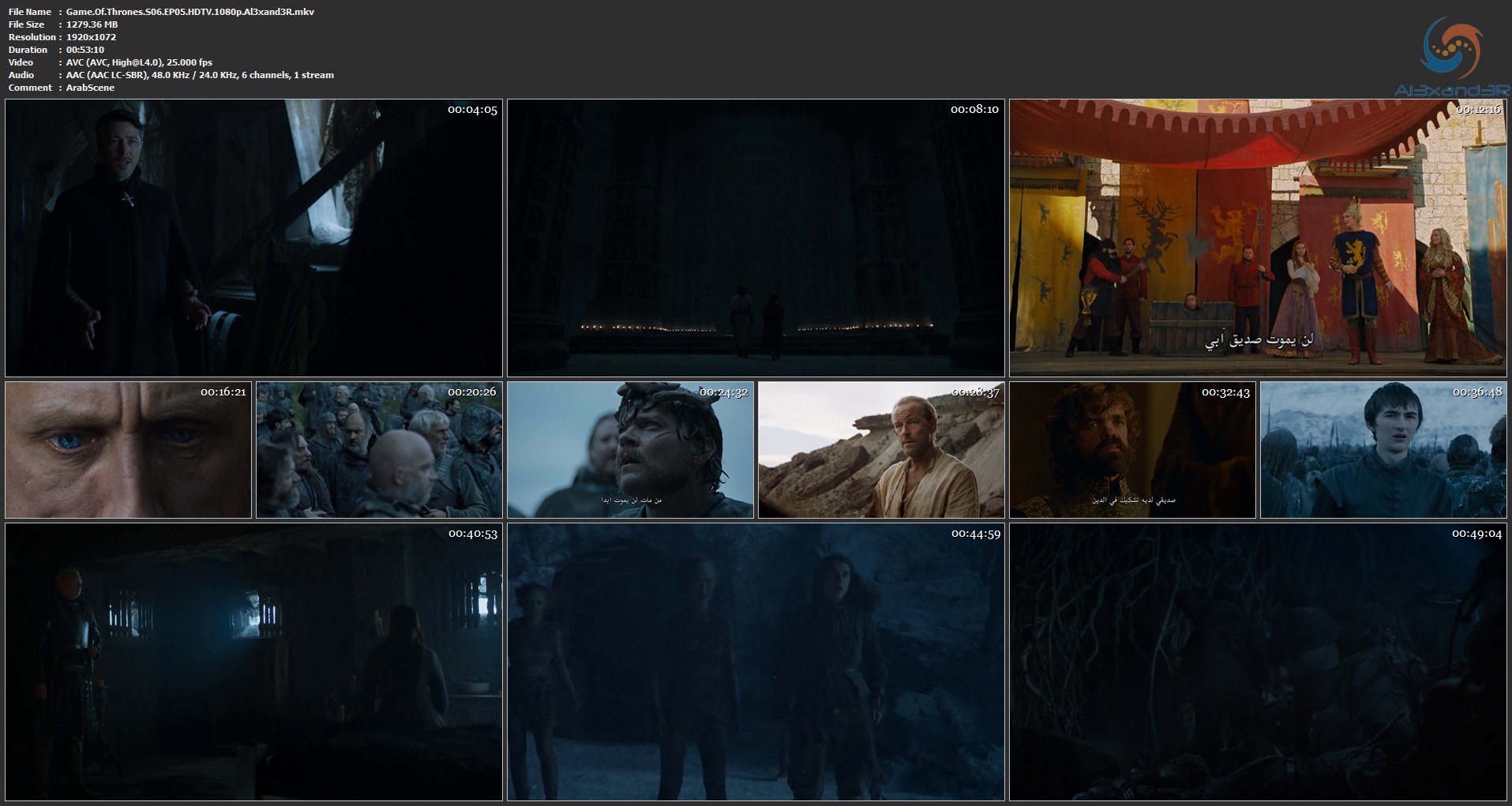Click the Arabic subtitle in the stage play frame

tap(1259, 340)
